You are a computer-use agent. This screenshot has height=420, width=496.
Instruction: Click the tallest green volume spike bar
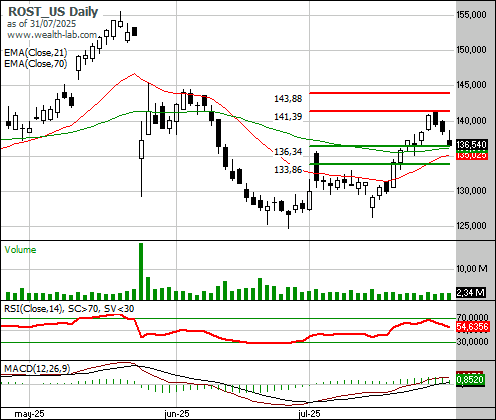coord(141,271)
